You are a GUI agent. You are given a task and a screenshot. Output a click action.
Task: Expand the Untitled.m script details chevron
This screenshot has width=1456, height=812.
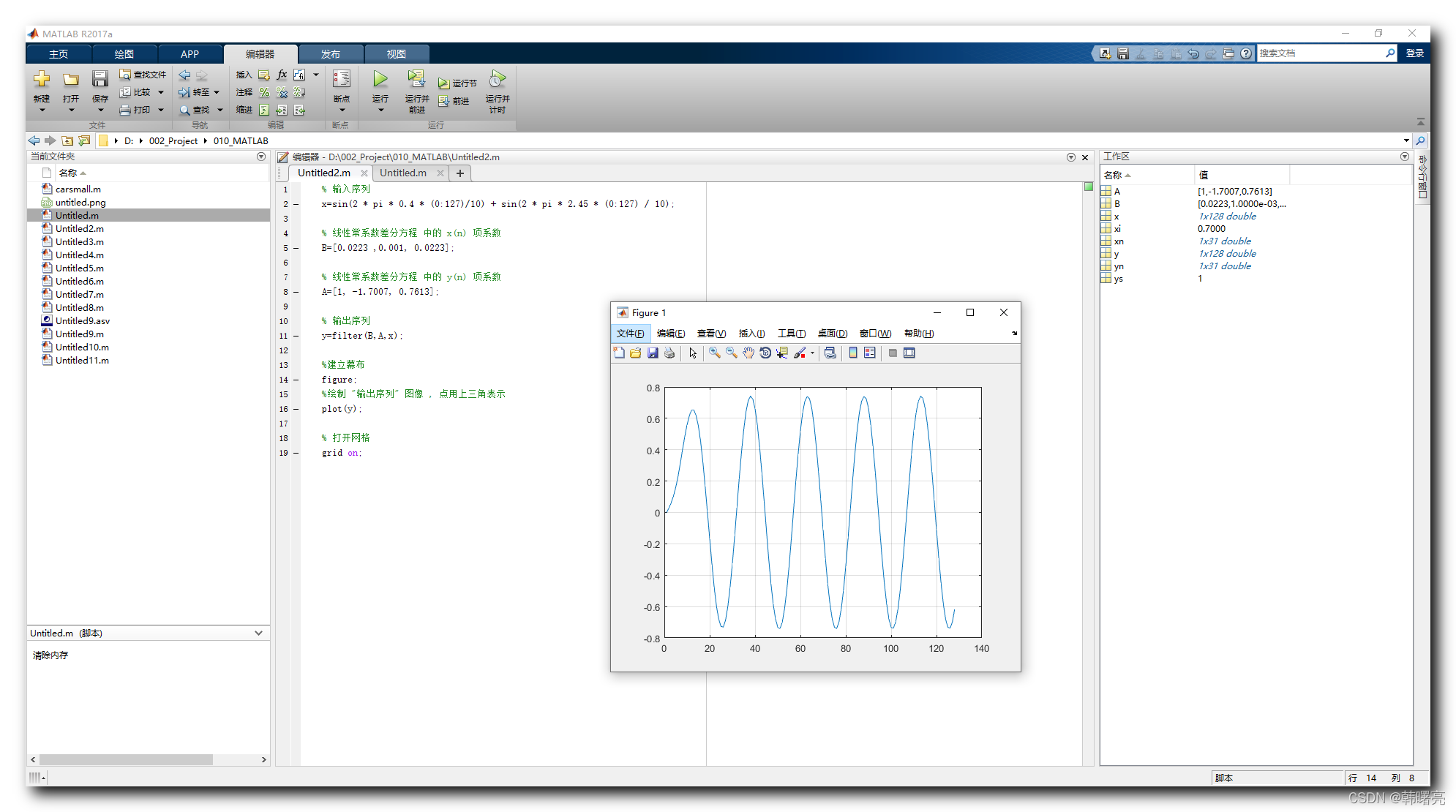pos(258,633)
